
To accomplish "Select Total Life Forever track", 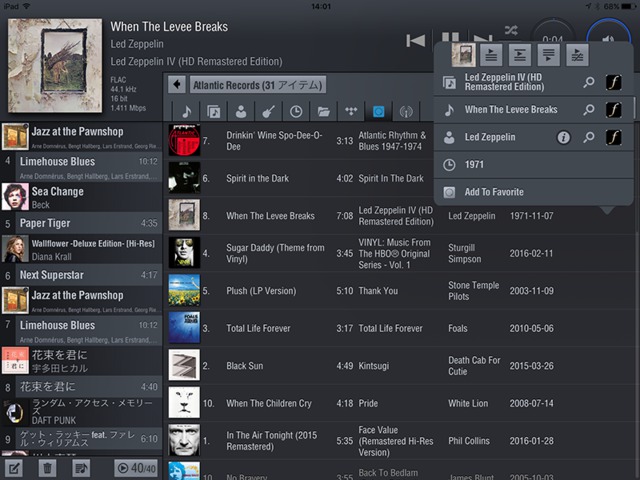I will click(401, 328).
